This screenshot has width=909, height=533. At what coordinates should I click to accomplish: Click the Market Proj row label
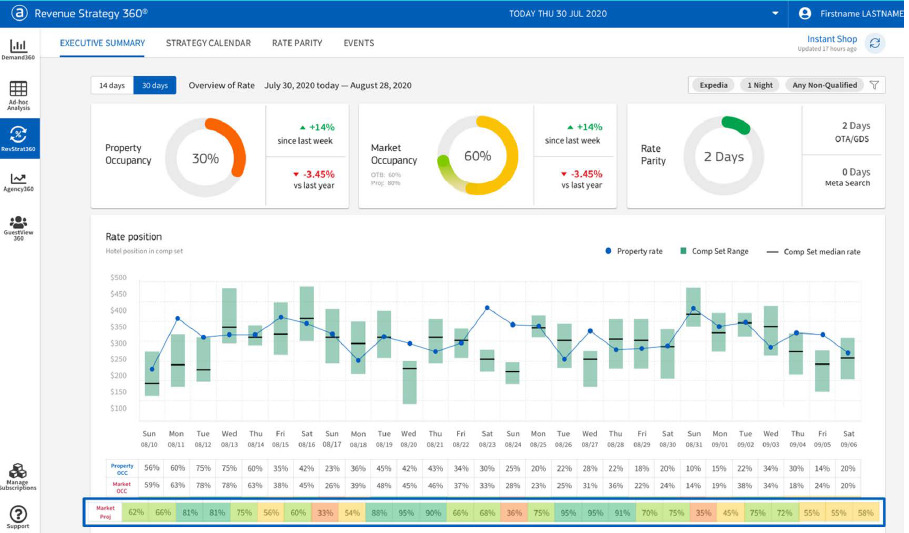pos(106,512)
